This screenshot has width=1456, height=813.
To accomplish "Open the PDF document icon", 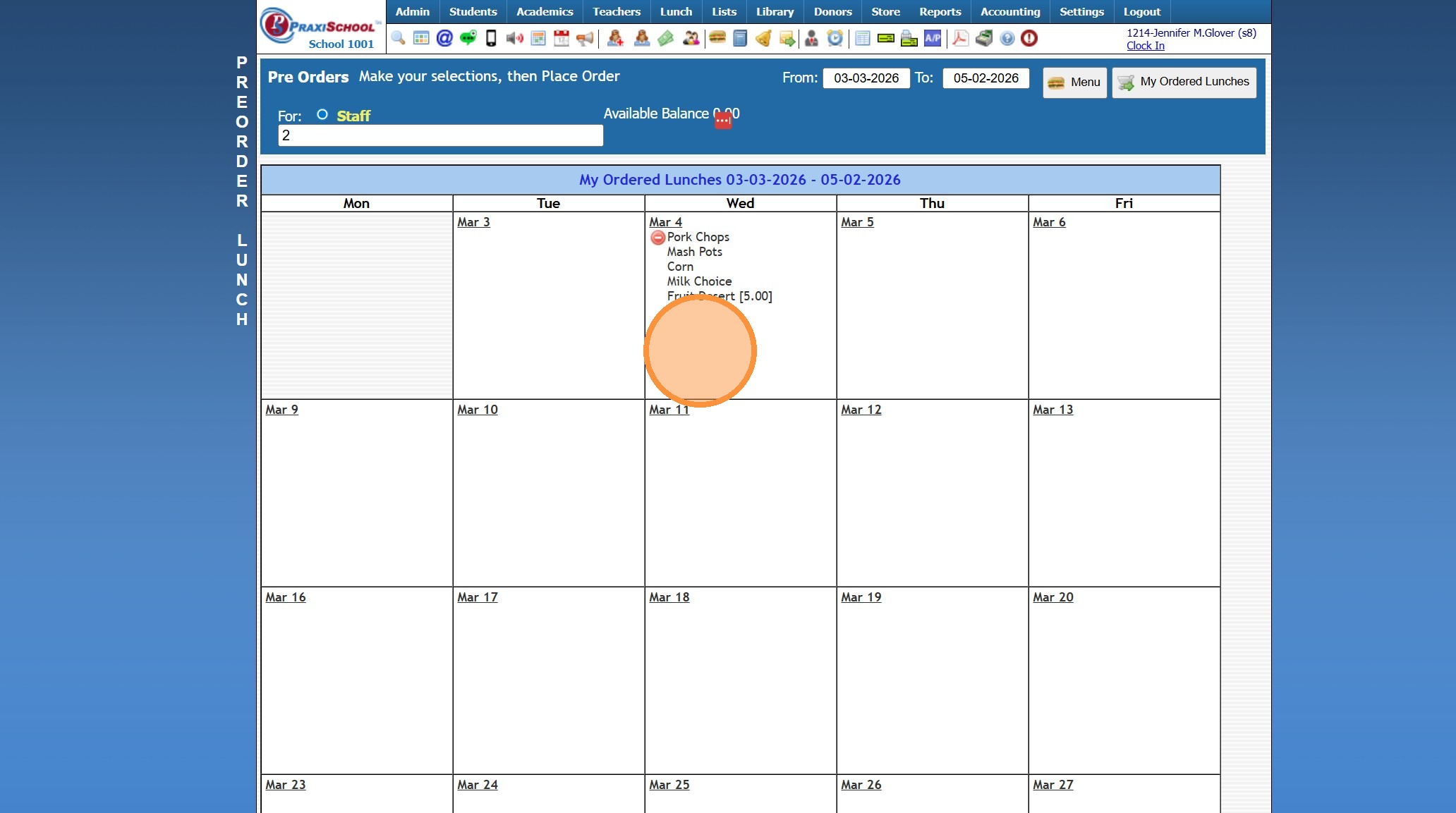I will [960, 38].
